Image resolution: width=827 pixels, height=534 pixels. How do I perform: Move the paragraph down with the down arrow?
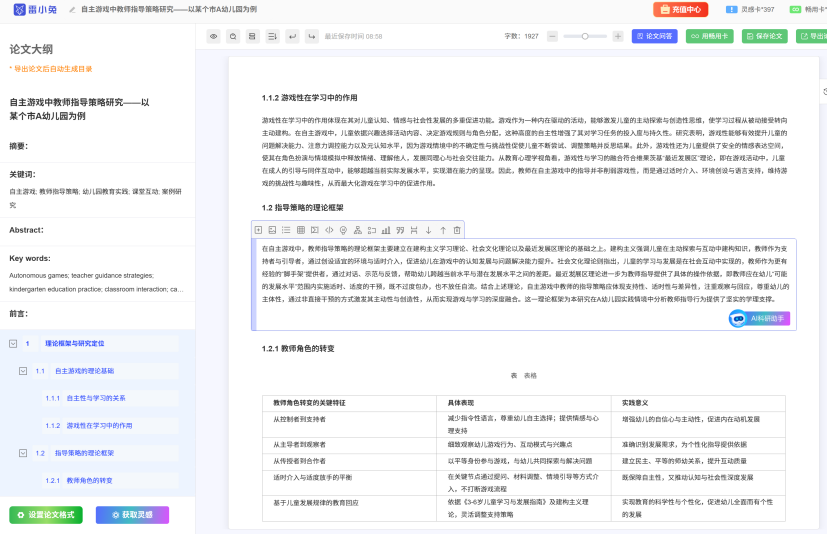428,230
